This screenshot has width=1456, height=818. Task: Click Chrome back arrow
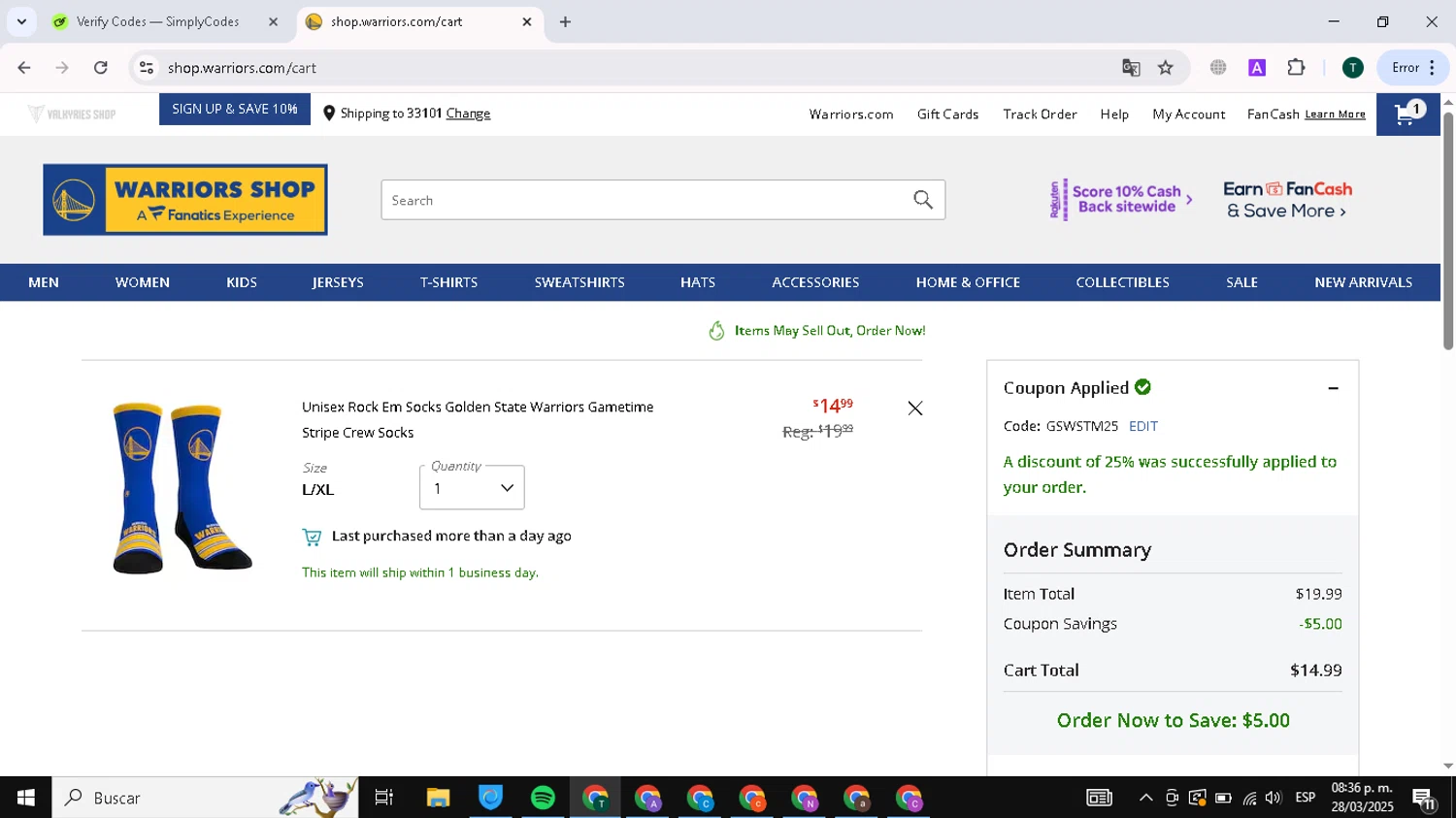point(24,68)
